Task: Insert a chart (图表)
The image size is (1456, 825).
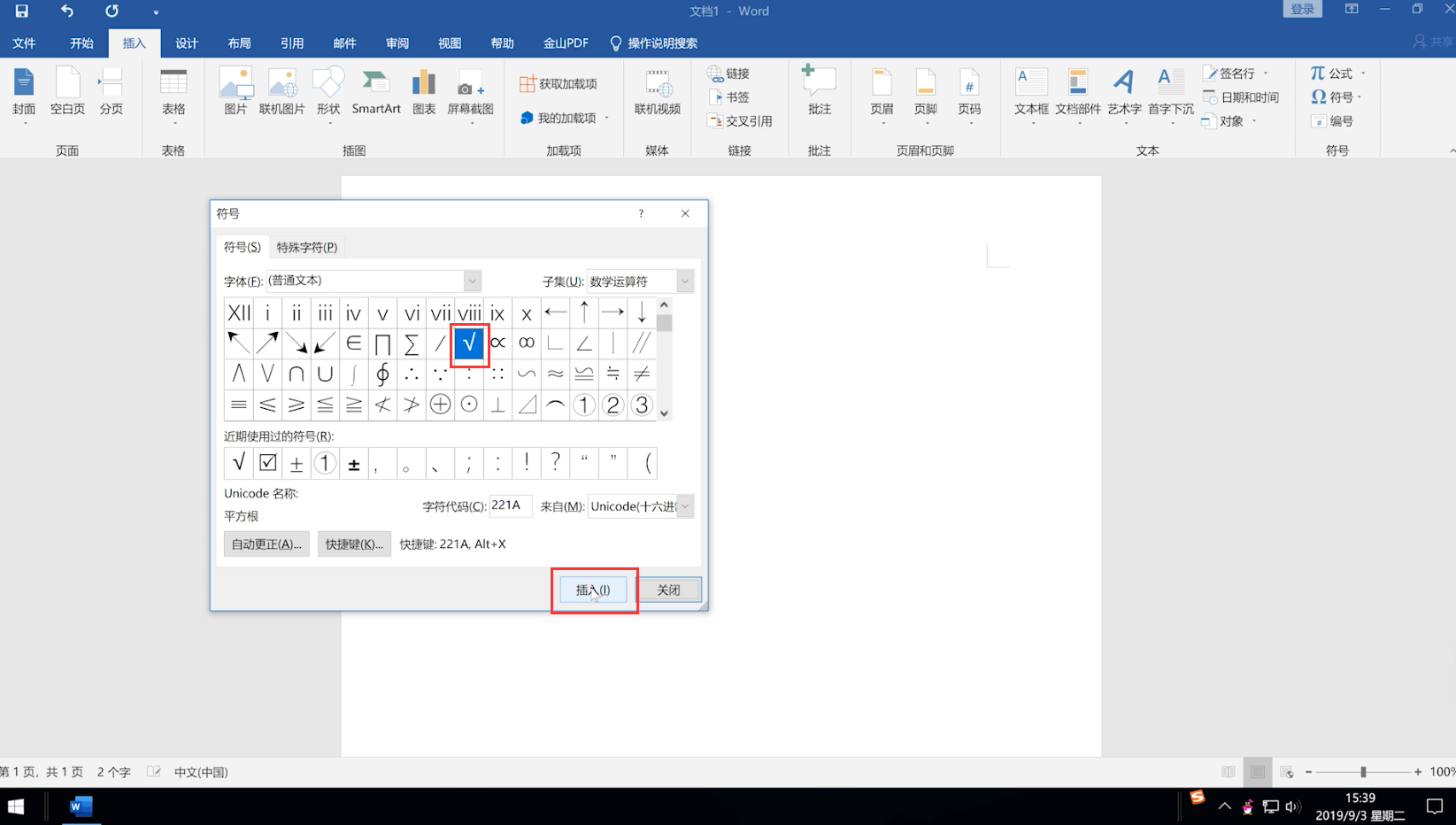Action: click(424, 93)
